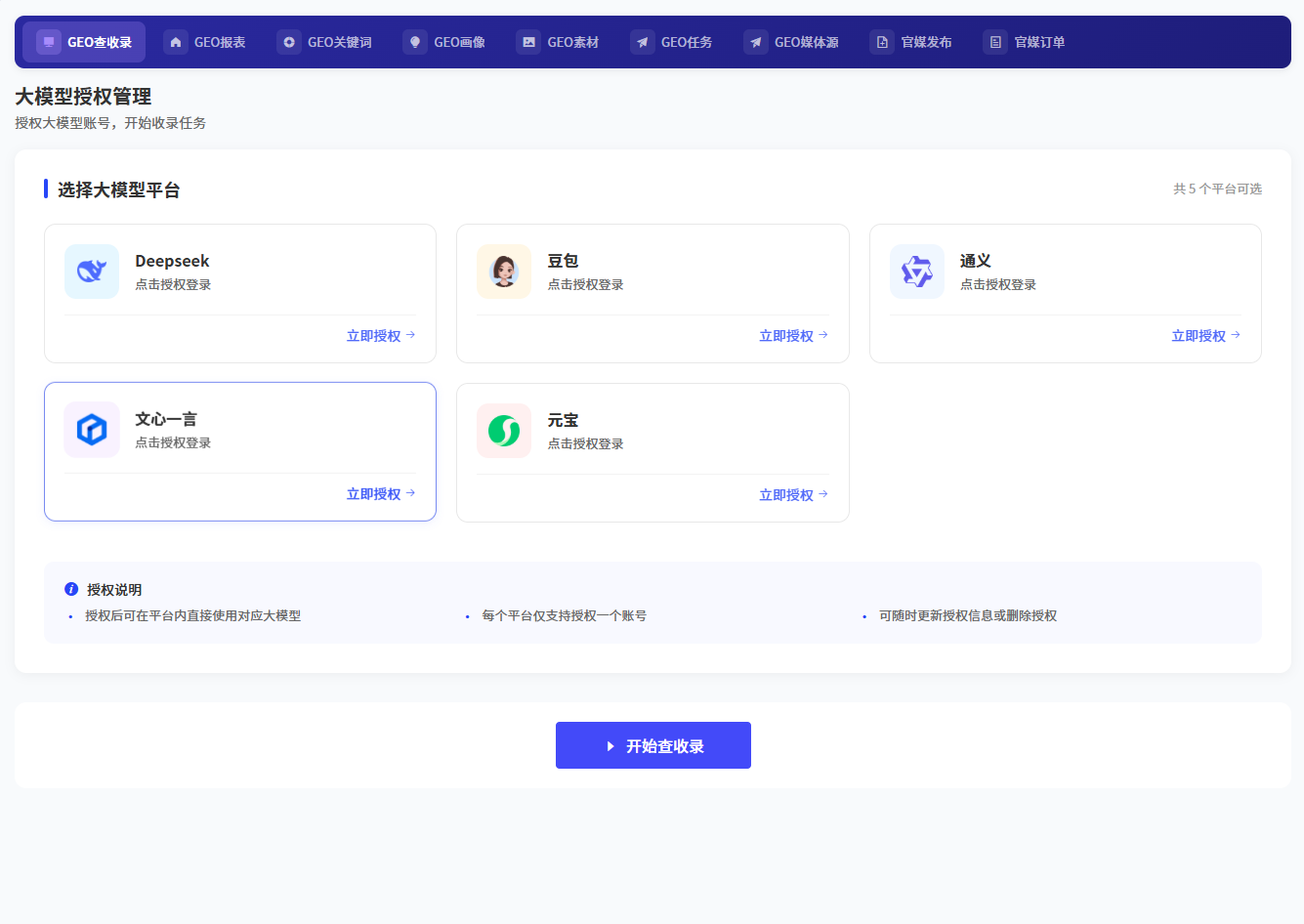Click the 大模型授权管理 page title
The width and height of the screenshot is (1304, 924).
pyautogui.click(x=83, y=97)
